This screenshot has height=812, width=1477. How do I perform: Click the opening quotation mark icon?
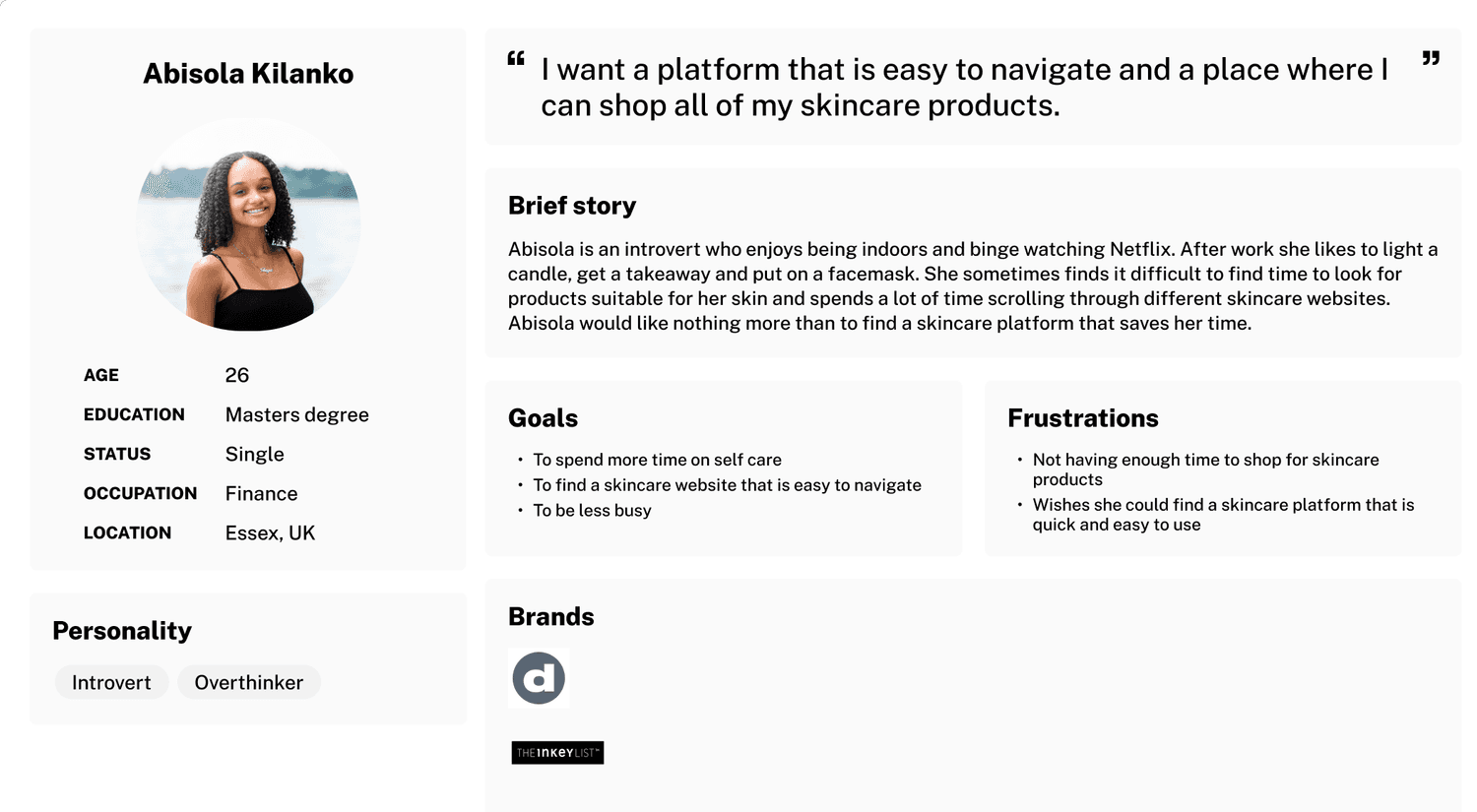click(x=516, y=59)
